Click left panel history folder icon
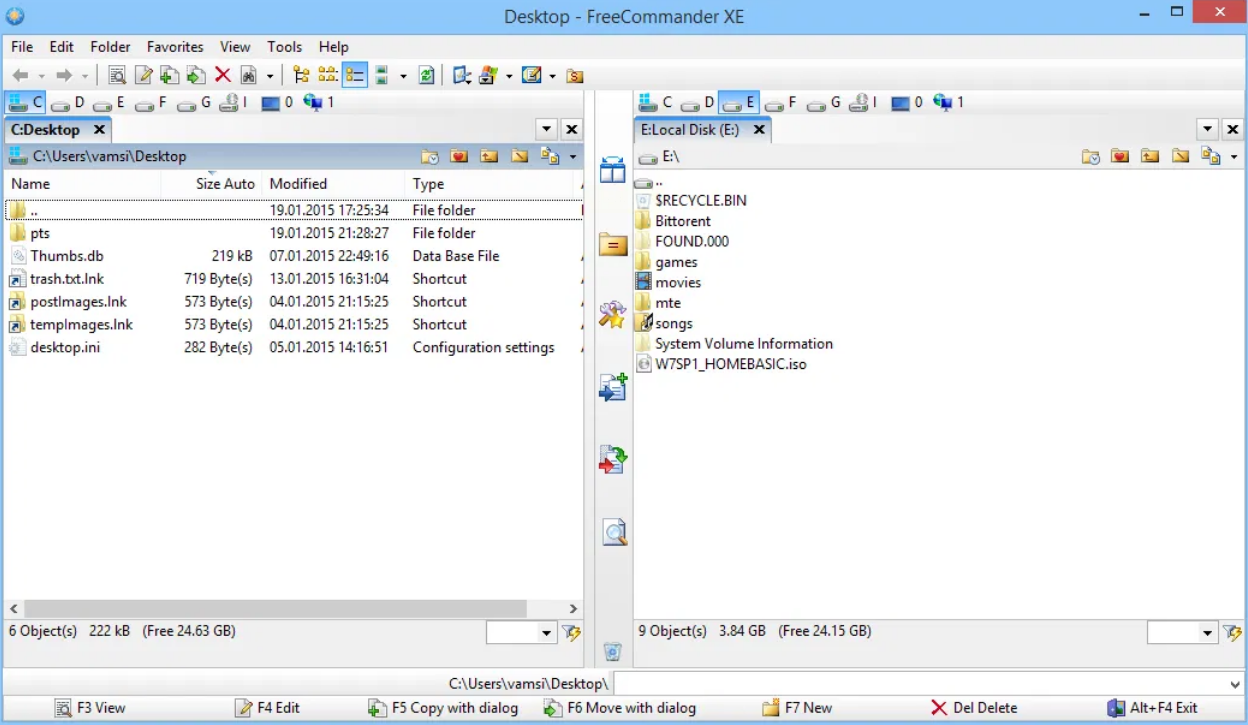Screen dimensions: 1248x725 tap(429, 156)
